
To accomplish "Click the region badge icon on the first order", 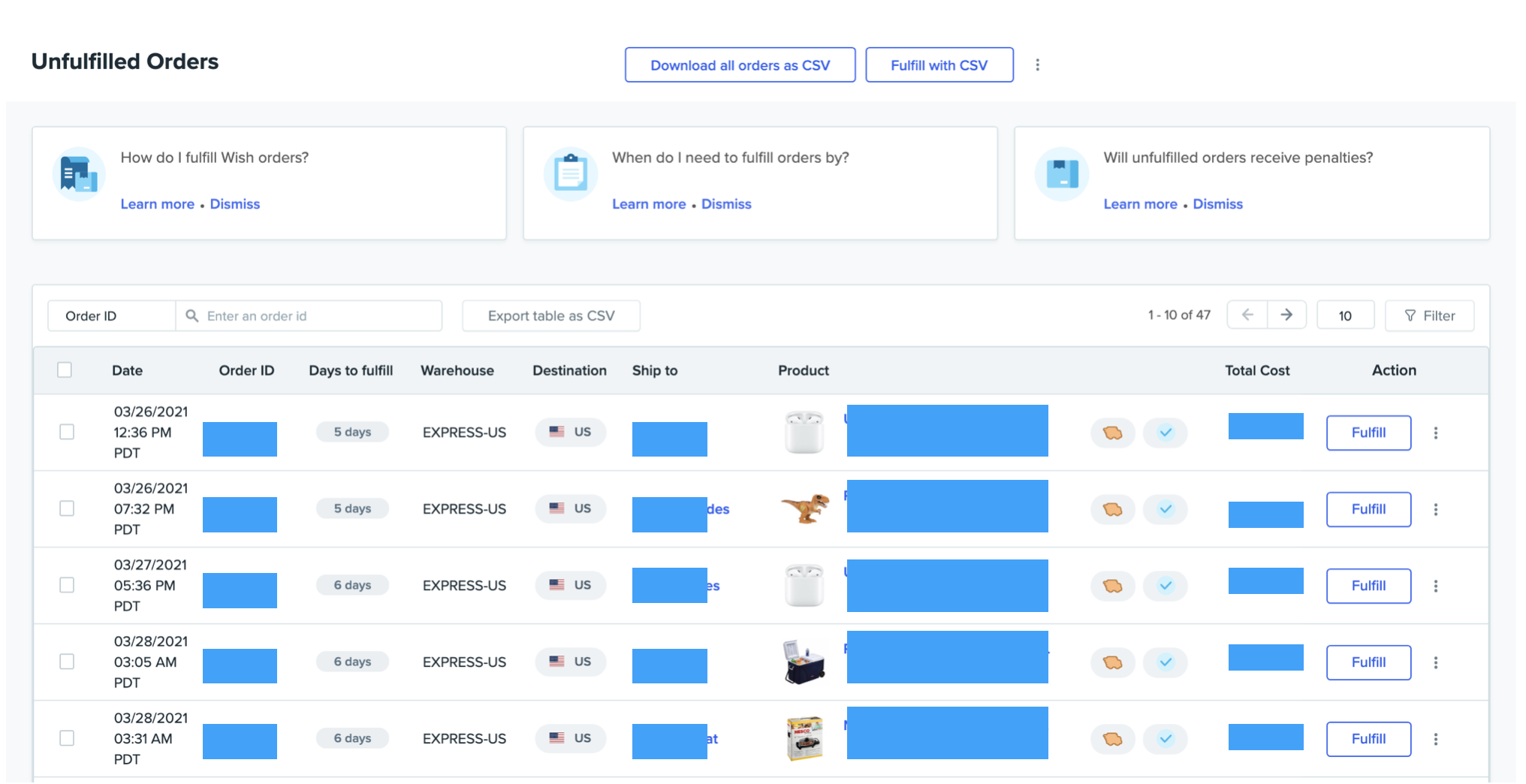I will point(1112,433).
